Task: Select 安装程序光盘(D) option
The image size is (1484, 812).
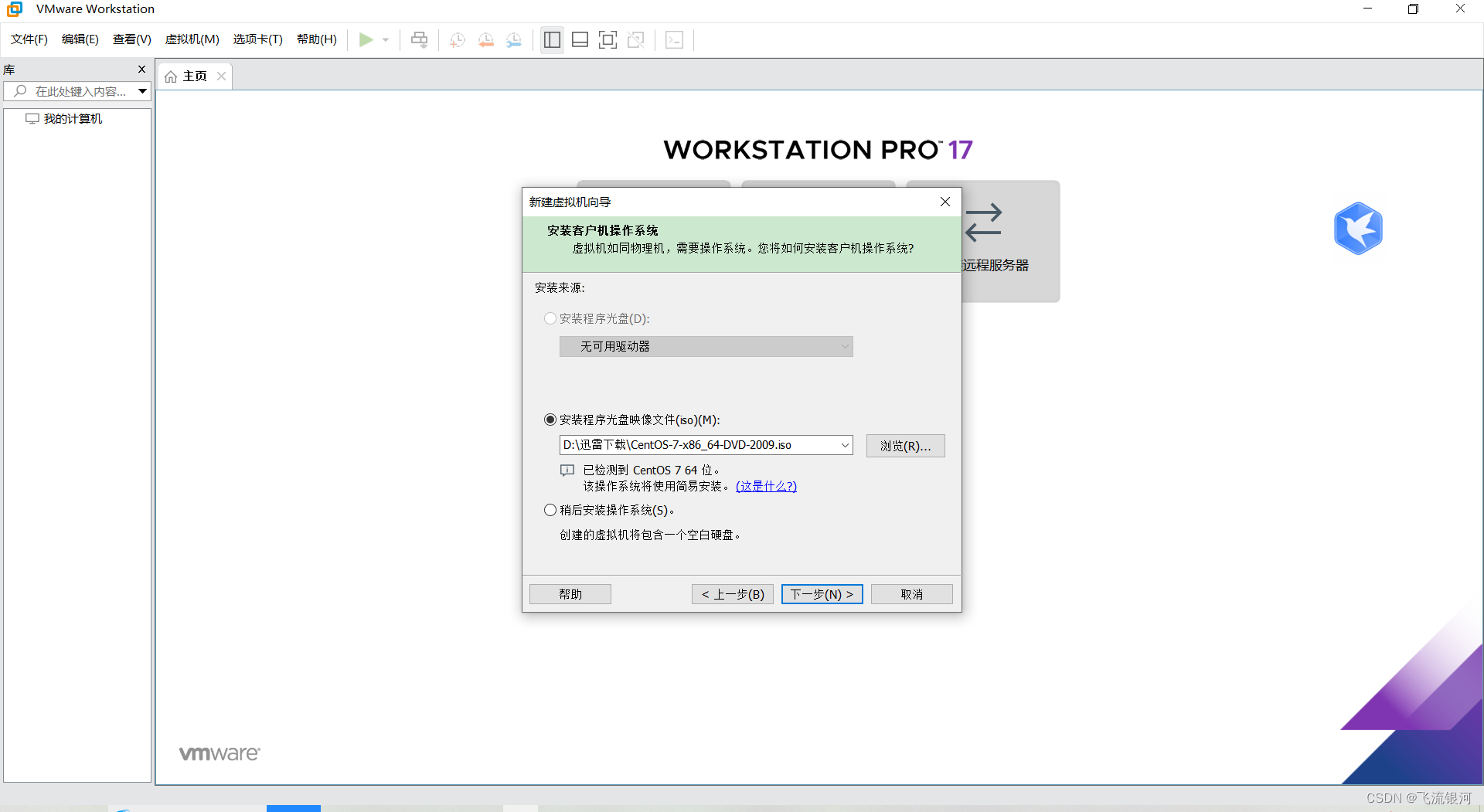Action: 550,318
